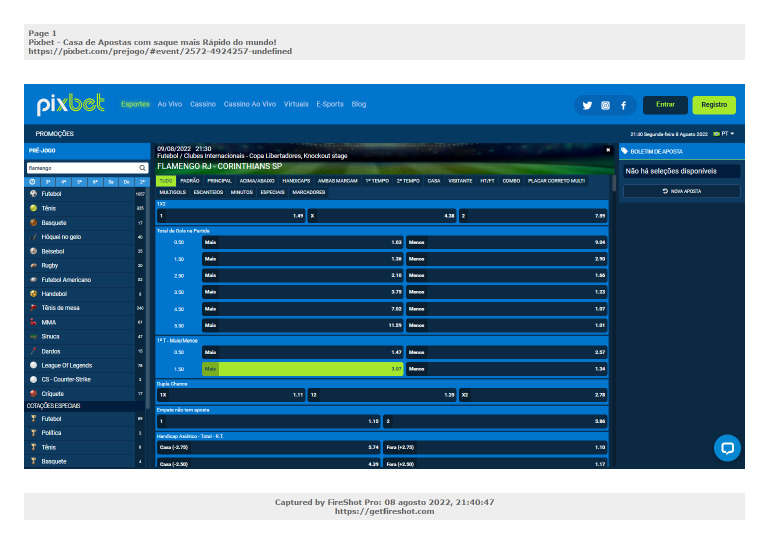Open Pixbet's Instagram page
768x544 pixels.
click(605, 105)
